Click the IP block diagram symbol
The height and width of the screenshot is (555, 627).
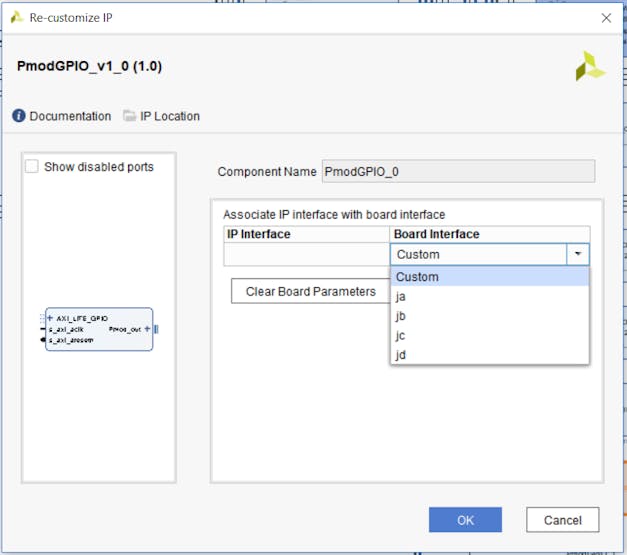(x=99, y=329)
